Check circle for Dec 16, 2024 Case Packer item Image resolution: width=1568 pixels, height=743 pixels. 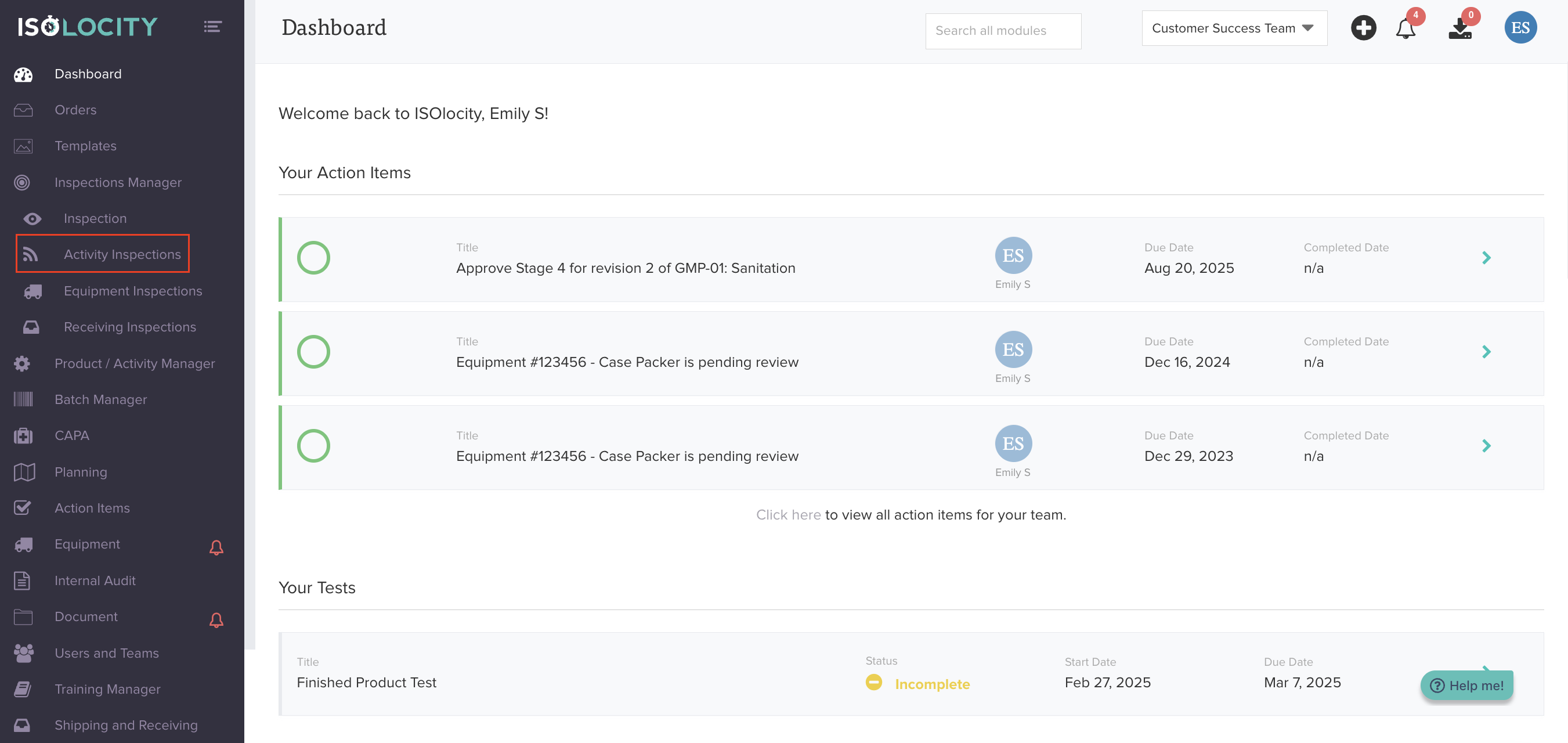pos(313,352)
